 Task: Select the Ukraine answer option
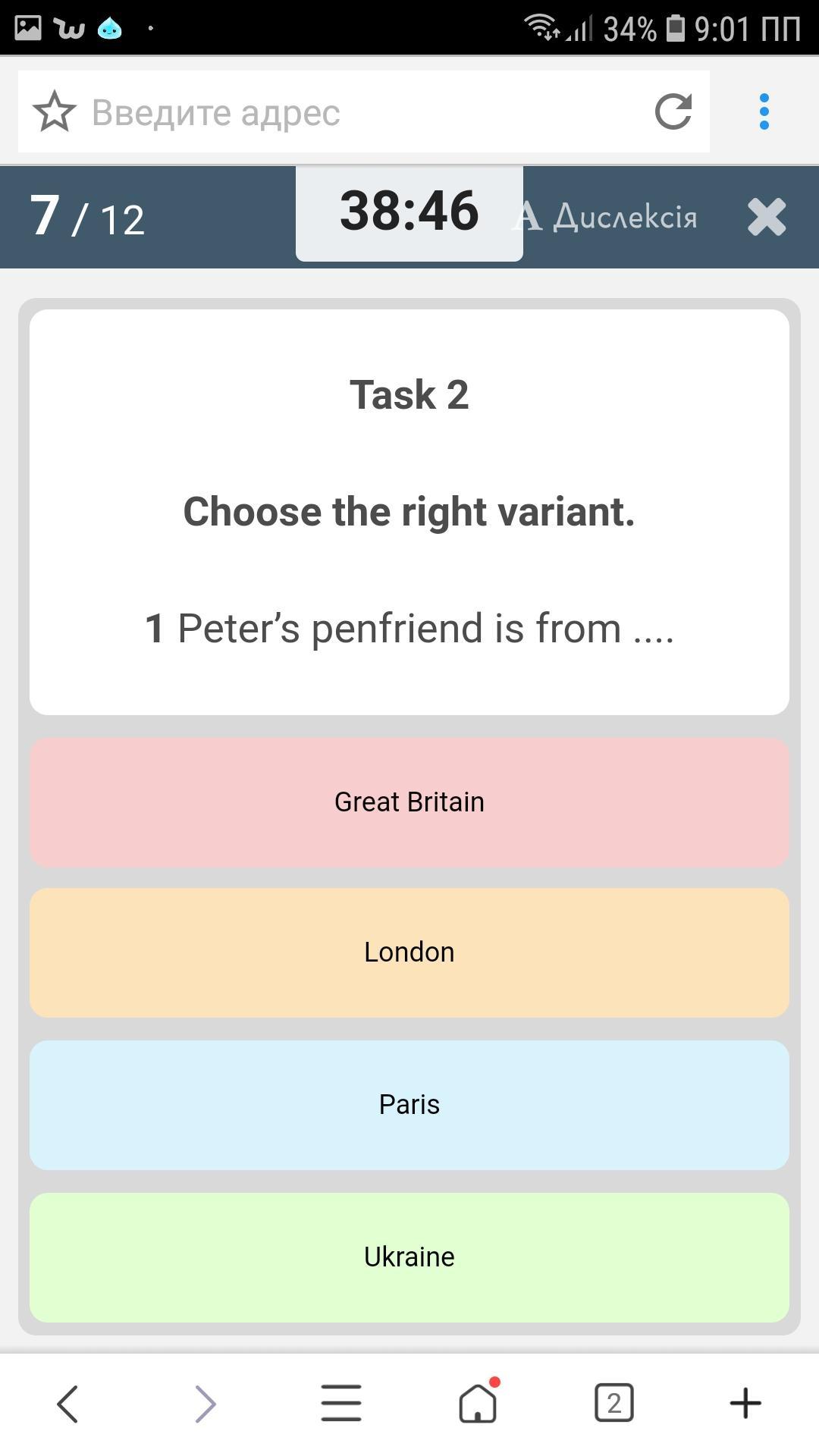coord(409,1257)
